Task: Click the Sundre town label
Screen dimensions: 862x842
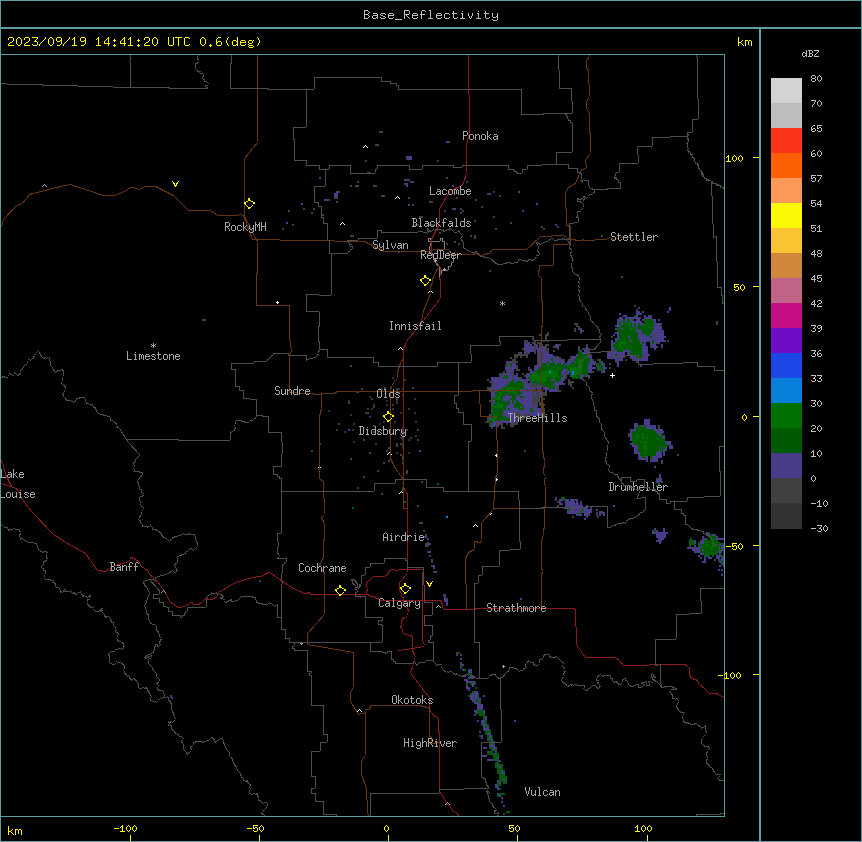Action: (x=292, y=391)
